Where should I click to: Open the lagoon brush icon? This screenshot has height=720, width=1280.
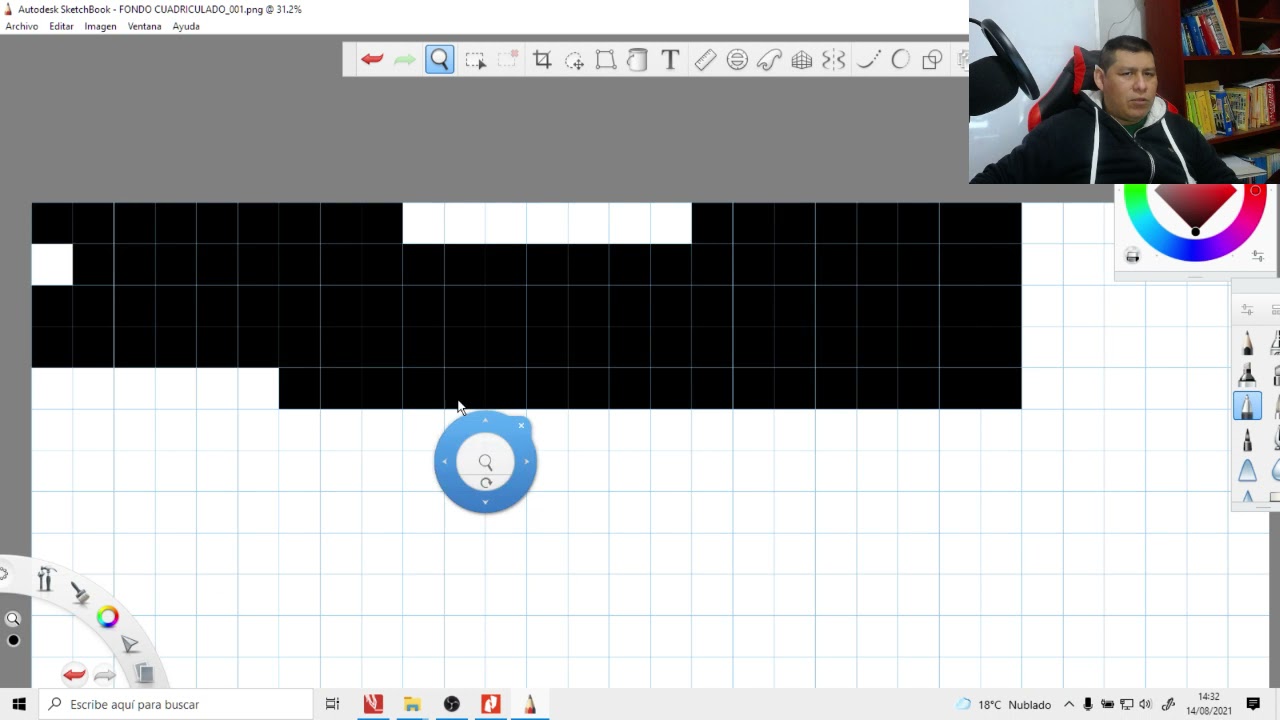point(79,592)
